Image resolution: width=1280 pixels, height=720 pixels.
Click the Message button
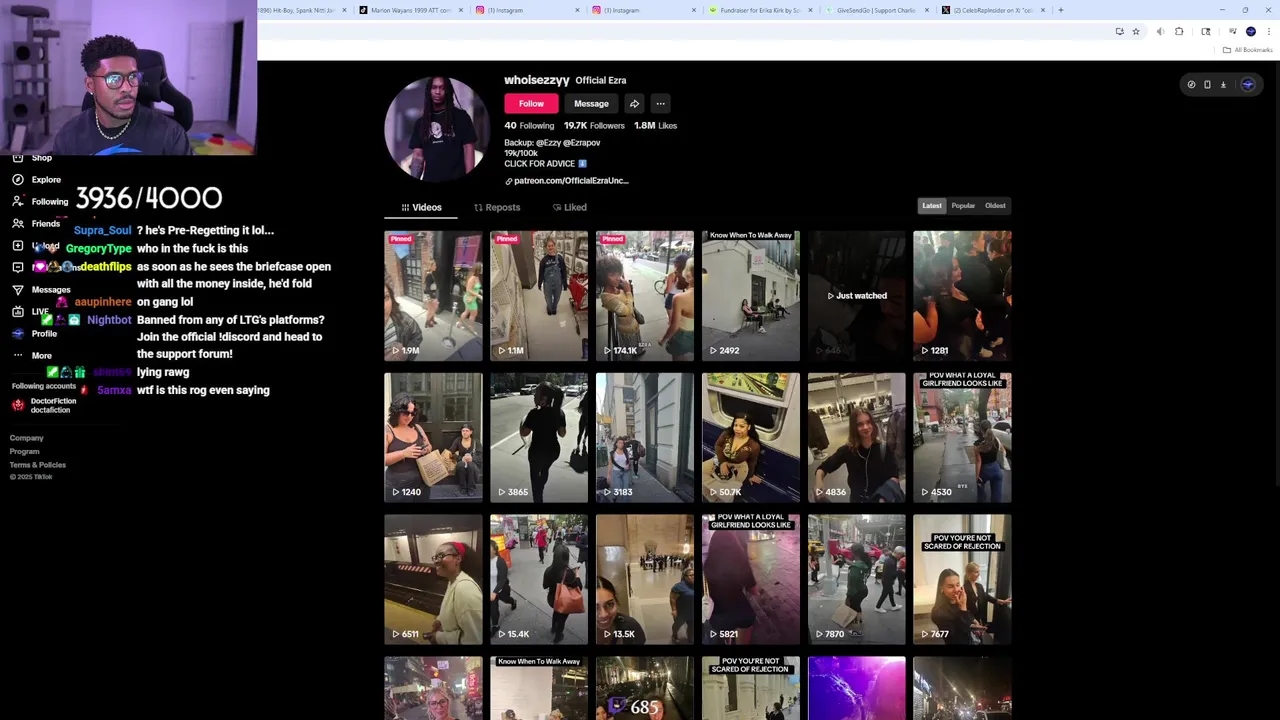[x=591, y=103]
